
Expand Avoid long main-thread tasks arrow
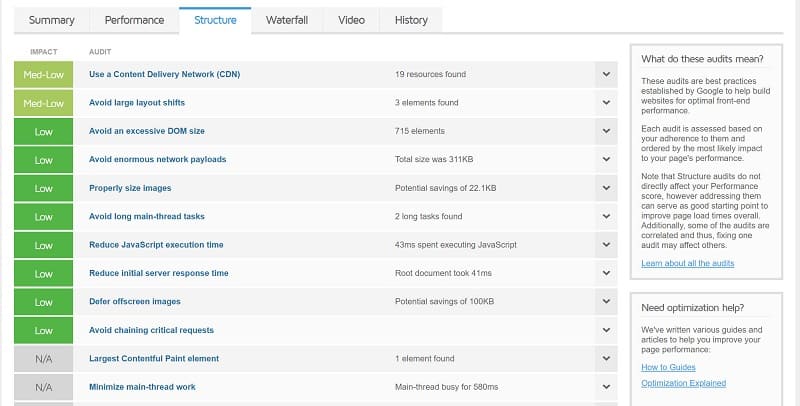point(605,216)
